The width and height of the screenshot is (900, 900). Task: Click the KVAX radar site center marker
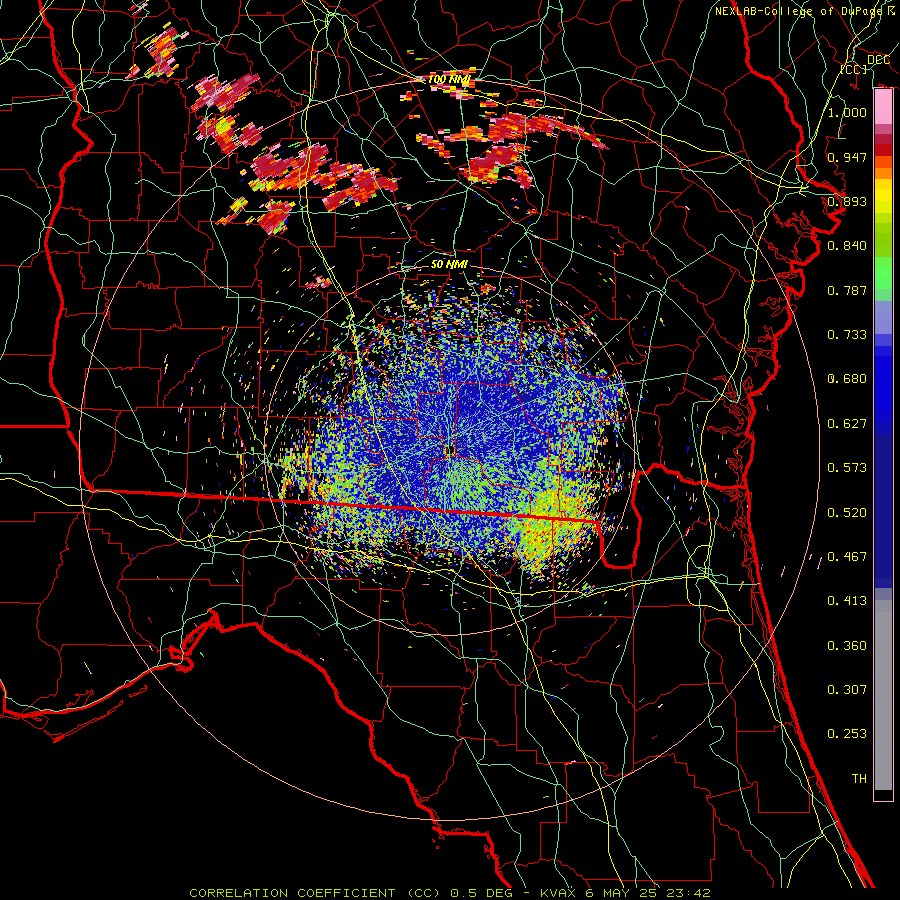coord(450,449)
